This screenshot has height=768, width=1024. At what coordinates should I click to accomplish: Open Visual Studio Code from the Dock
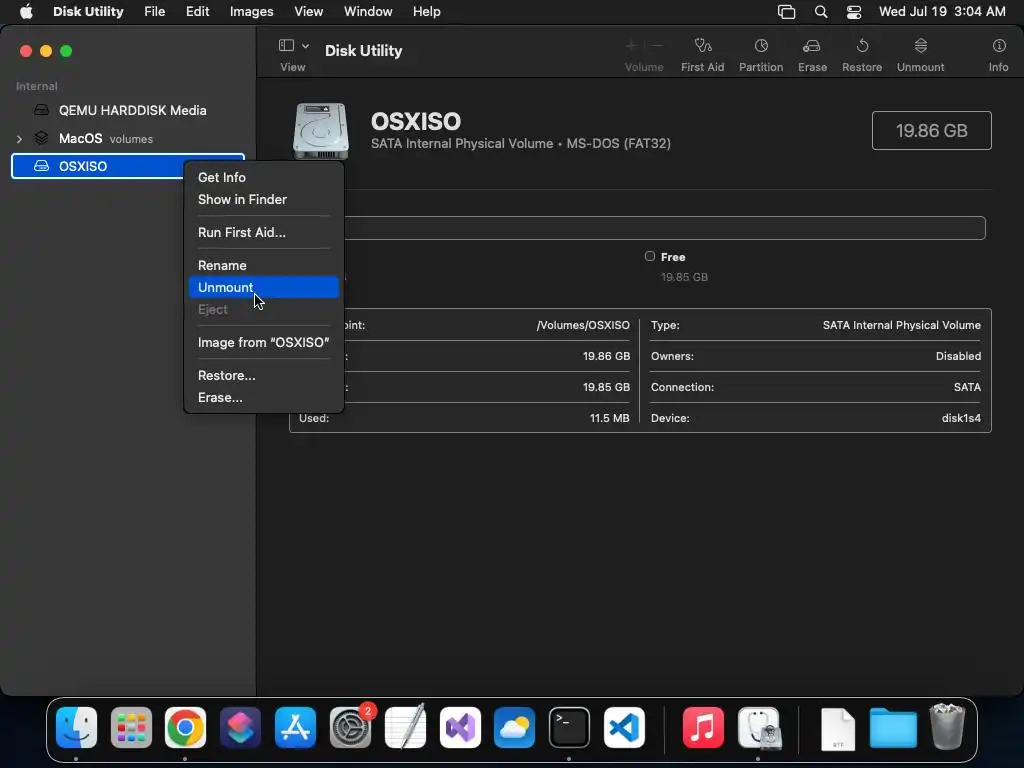pyautogui.click(x=624, y=727)
